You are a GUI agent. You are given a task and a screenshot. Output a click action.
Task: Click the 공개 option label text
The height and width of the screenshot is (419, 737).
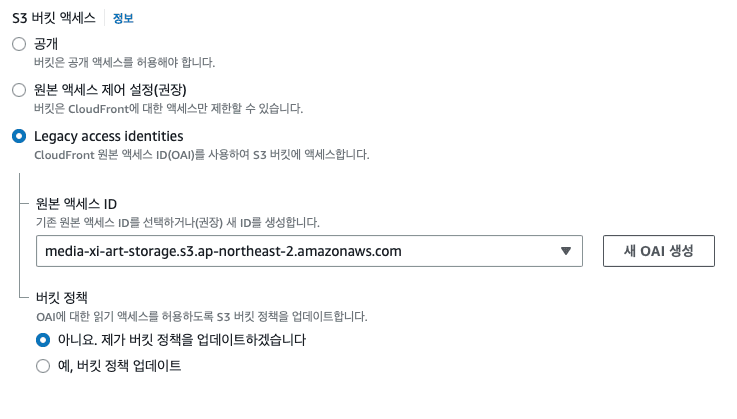(47, 45)
